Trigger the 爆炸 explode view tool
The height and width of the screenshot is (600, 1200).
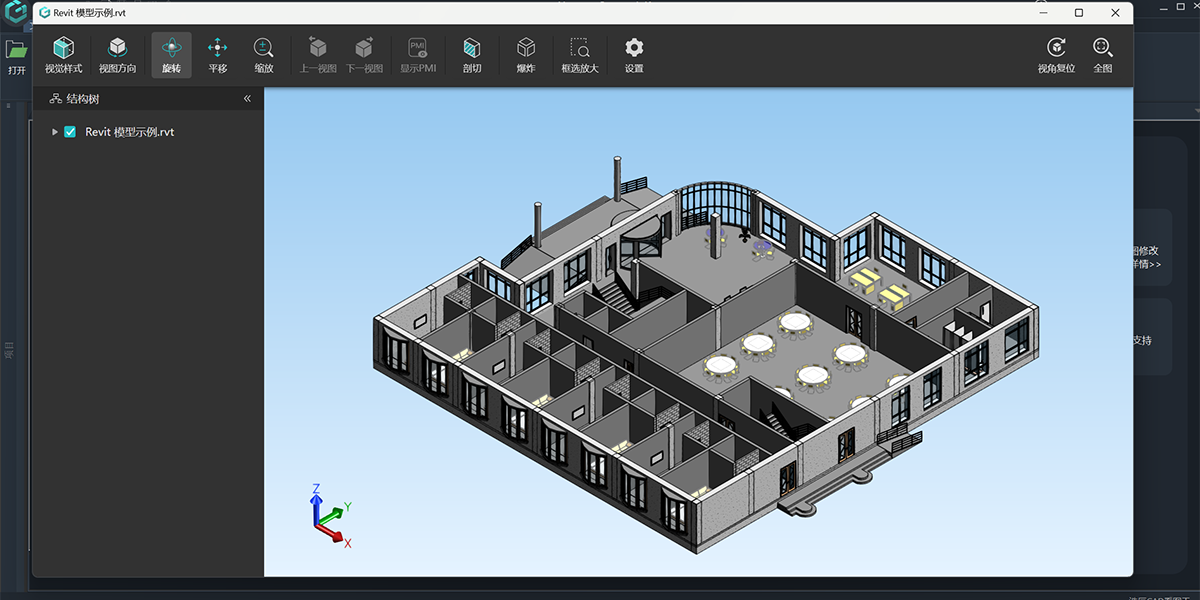(525, 55)
